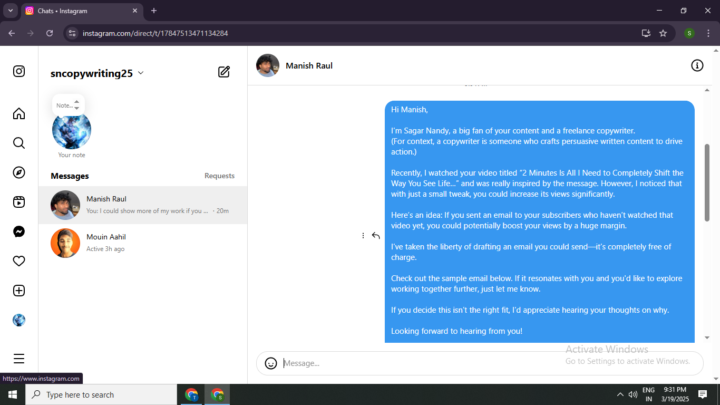
Task: Click the emoji picker in message box
Action: coord(271,363)
